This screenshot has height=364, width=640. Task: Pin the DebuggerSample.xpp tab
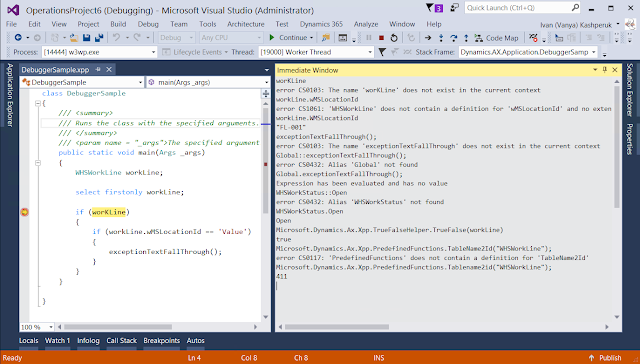(x=98, y=70)
